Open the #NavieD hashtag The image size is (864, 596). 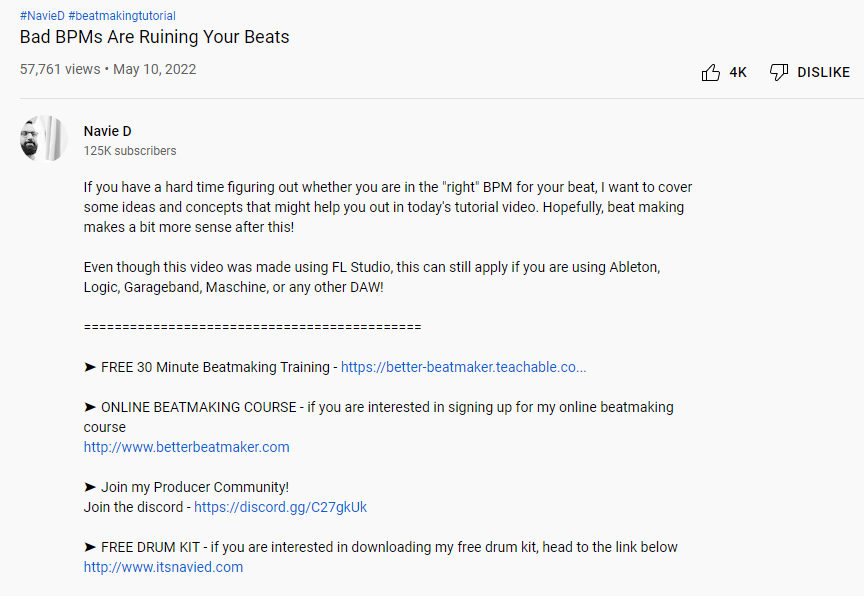pos(42,16)
